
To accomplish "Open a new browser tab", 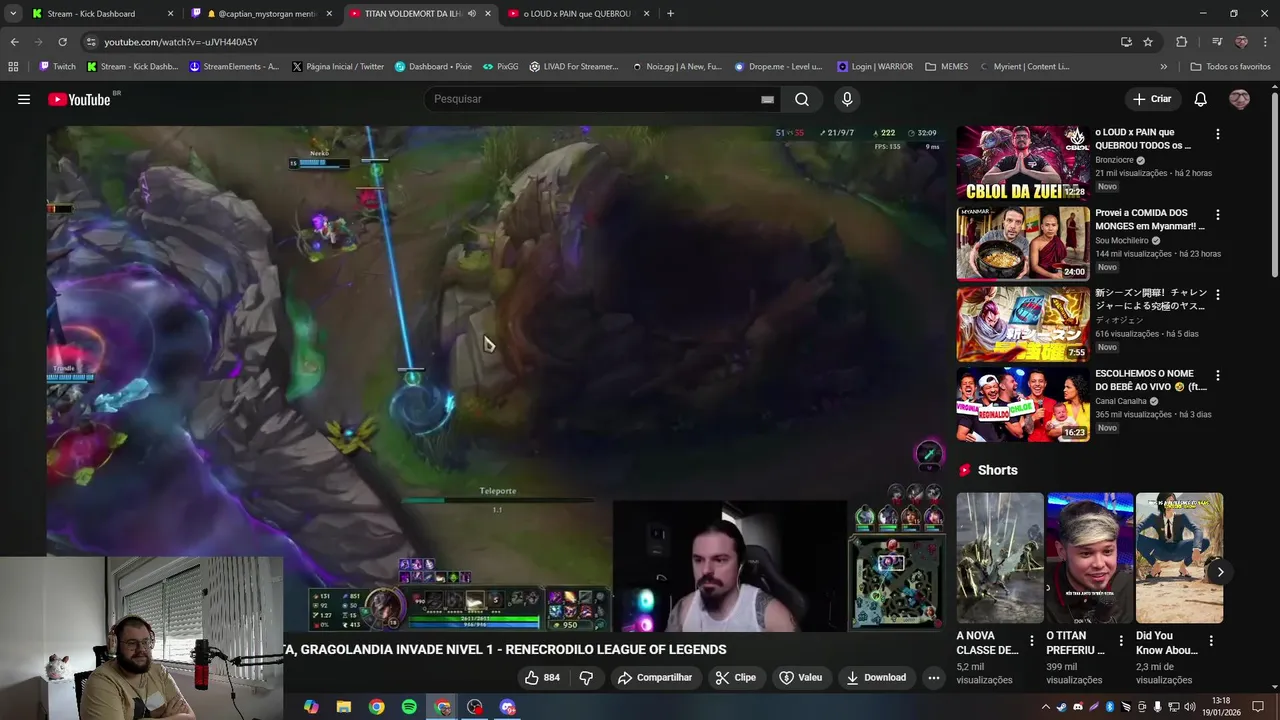I will tap(670, 14).
